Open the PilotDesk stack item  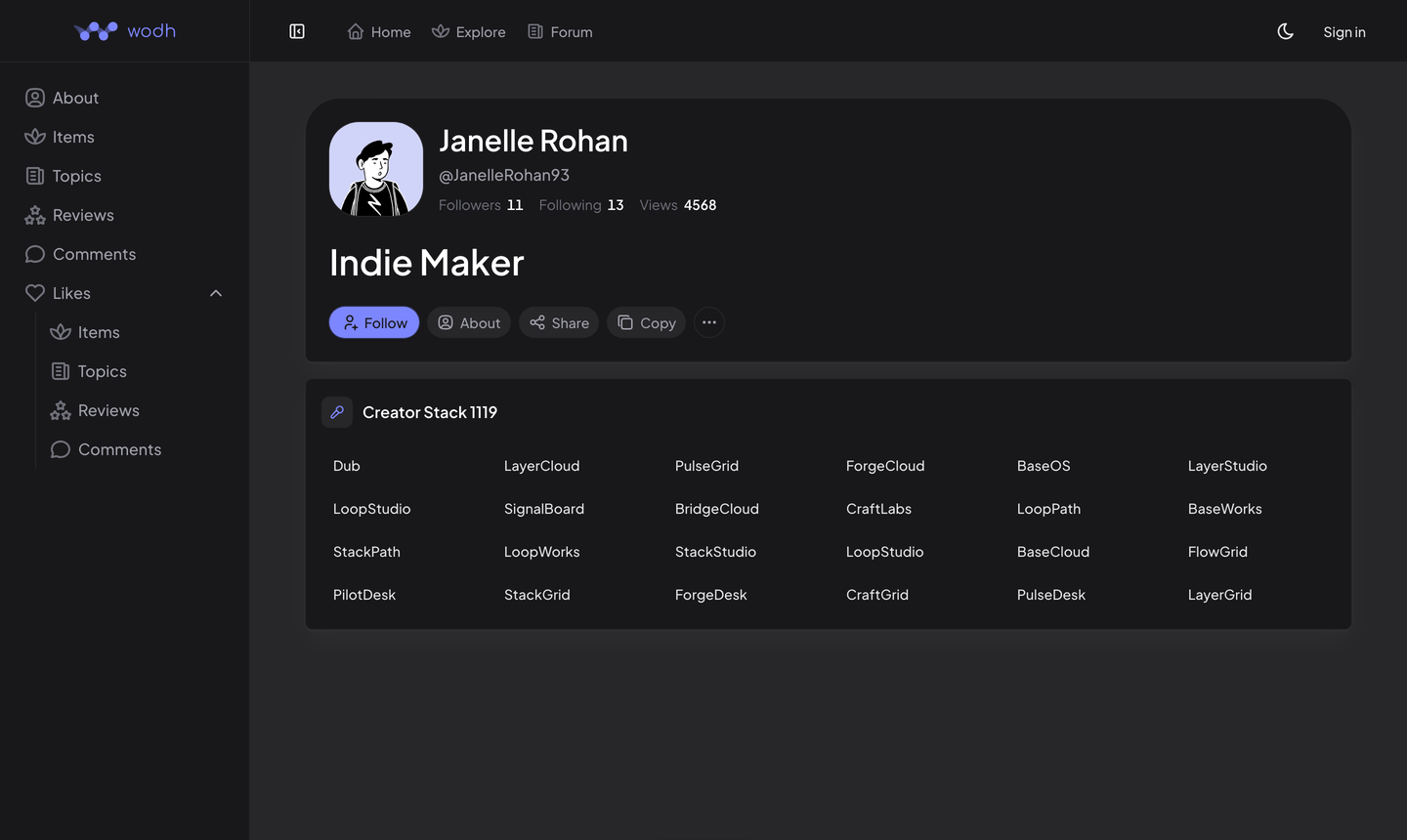coord(364,595)
